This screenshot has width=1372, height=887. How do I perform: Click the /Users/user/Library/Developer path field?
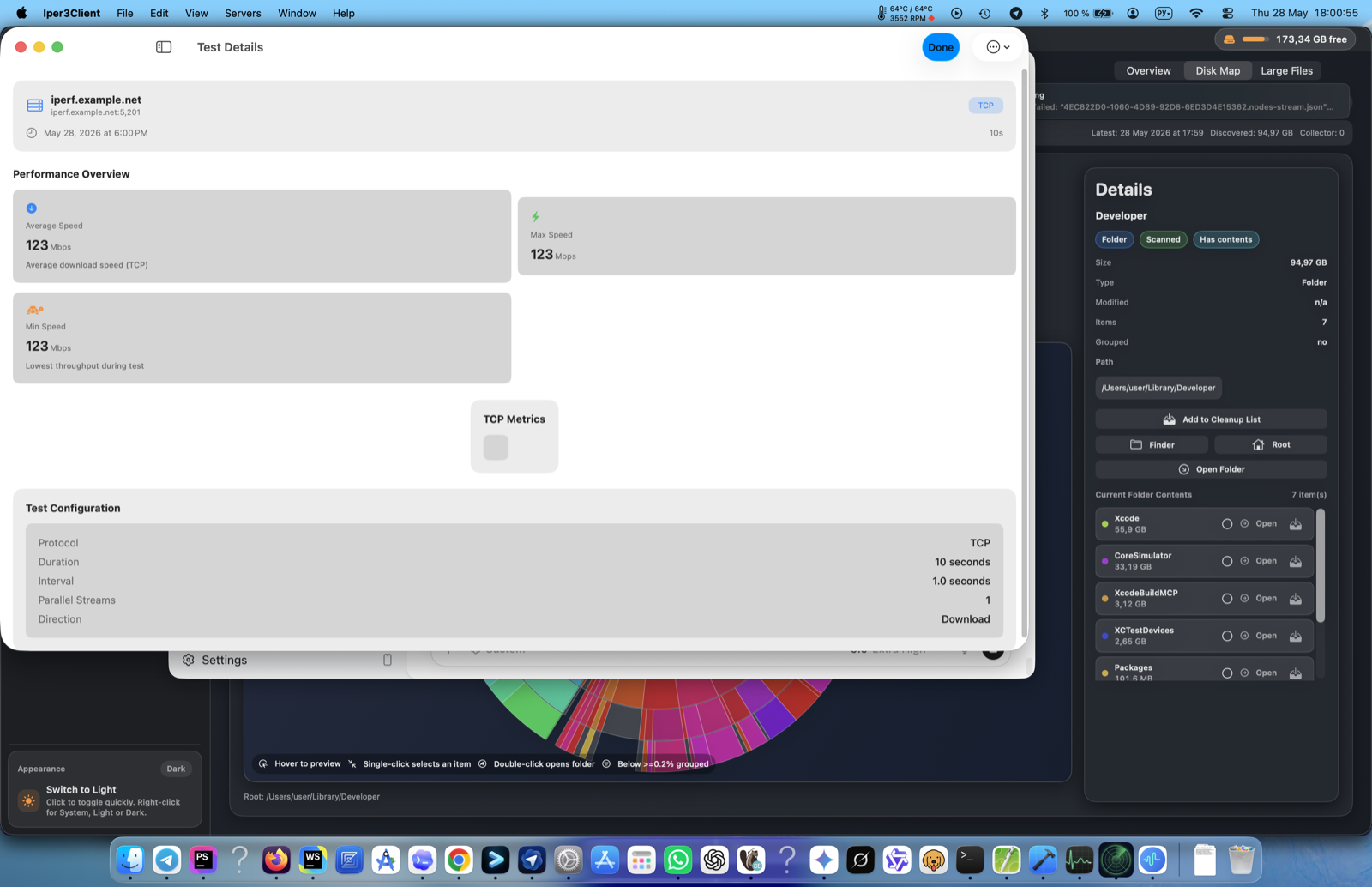[1158, 388]
